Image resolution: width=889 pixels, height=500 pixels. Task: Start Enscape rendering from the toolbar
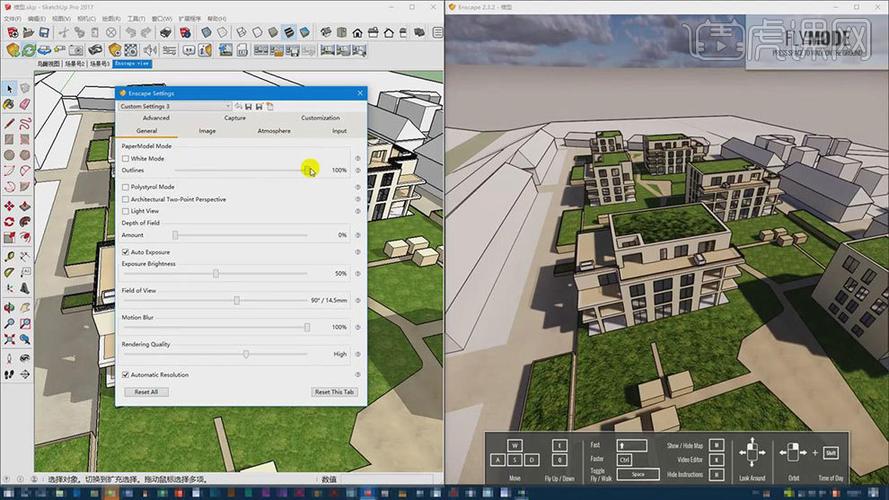12,50
